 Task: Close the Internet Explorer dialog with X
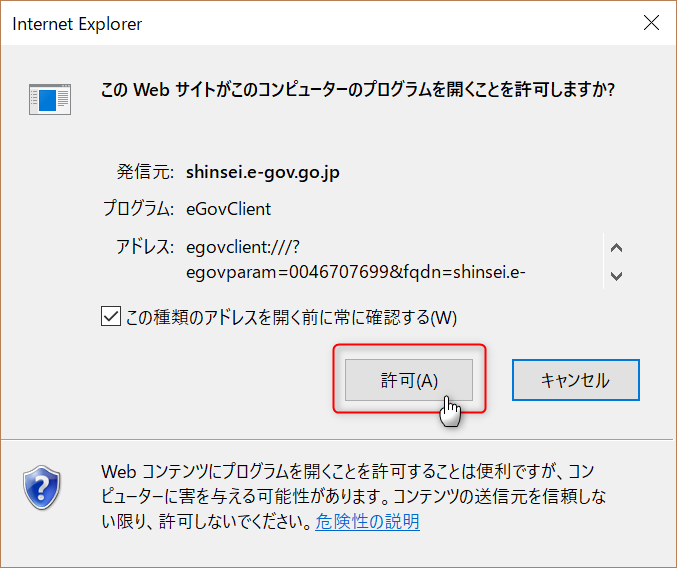pos(650,23)
